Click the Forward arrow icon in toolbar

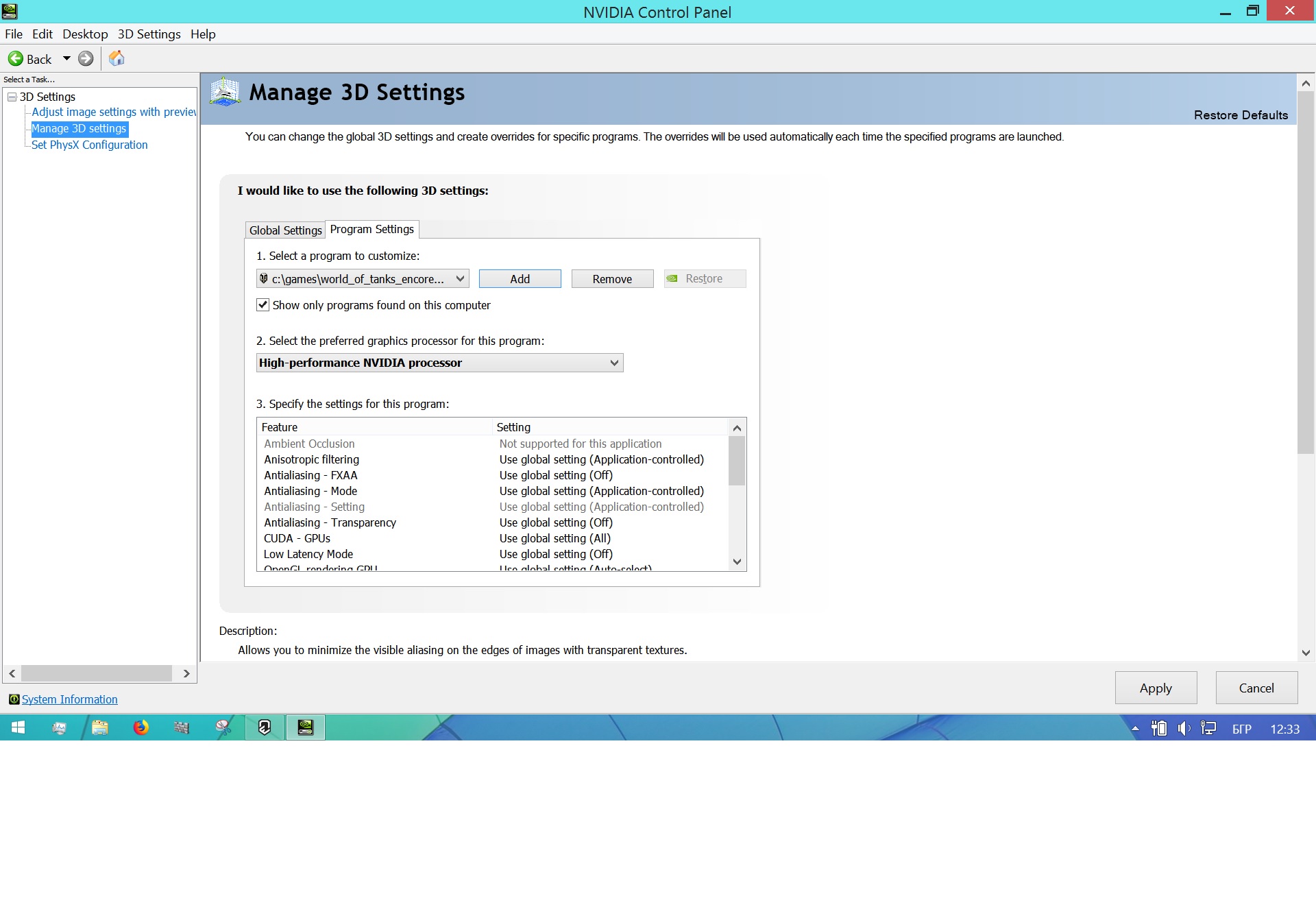[x=86, y=59]
